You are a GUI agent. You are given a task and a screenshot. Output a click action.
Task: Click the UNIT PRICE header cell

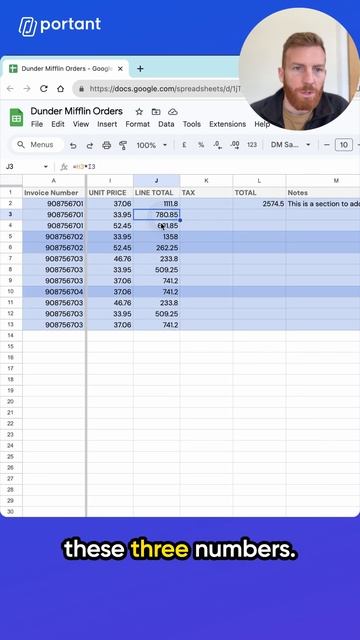coord(110,193)
